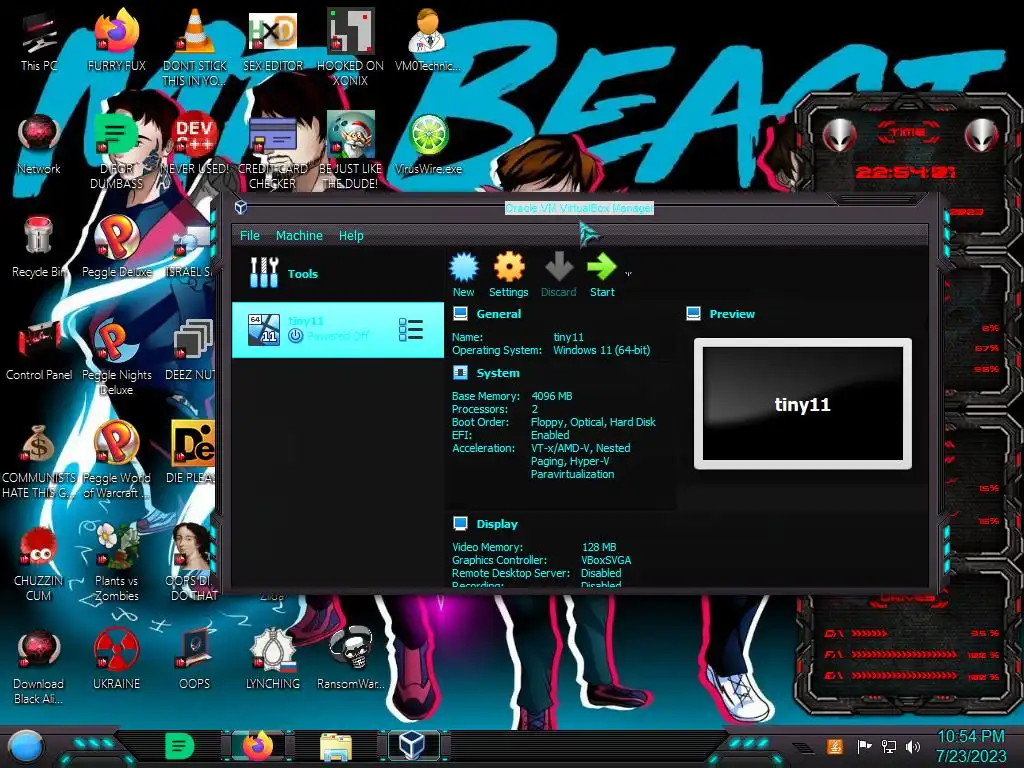Image resolution: width=1024 pixels, height=768 pixels.
Task: Select the Recycle Bin on the desktop
Action: click(39, 247)
